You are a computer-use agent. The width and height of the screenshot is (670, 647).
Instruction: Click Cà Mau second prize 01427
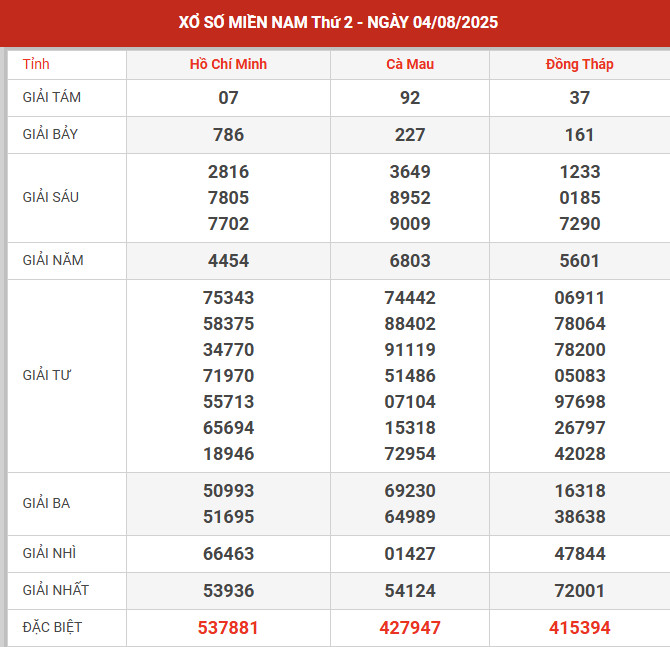click(x=410, y=554)
